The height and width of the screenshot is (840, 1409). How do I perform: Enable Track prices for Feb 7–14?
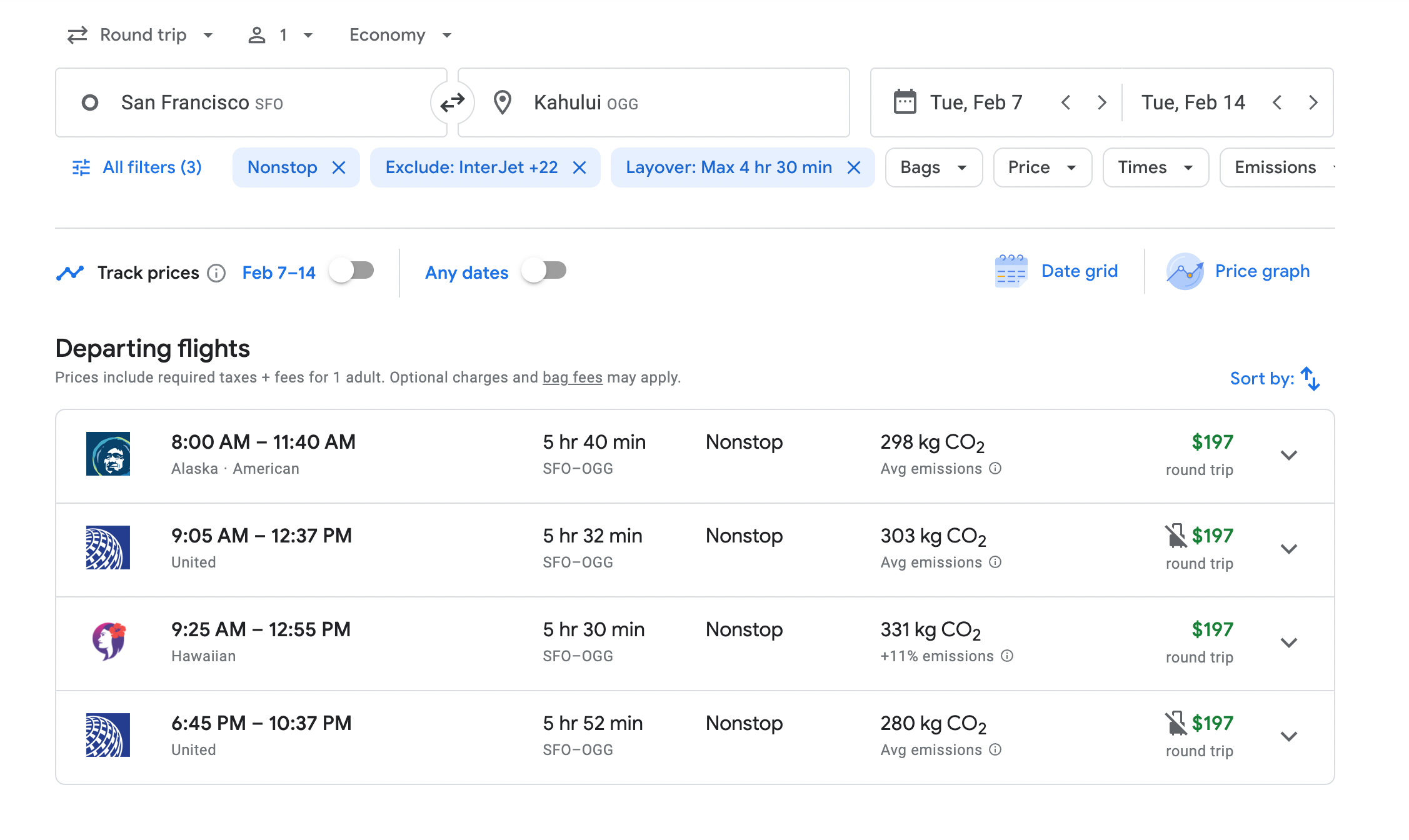point(352,271)
